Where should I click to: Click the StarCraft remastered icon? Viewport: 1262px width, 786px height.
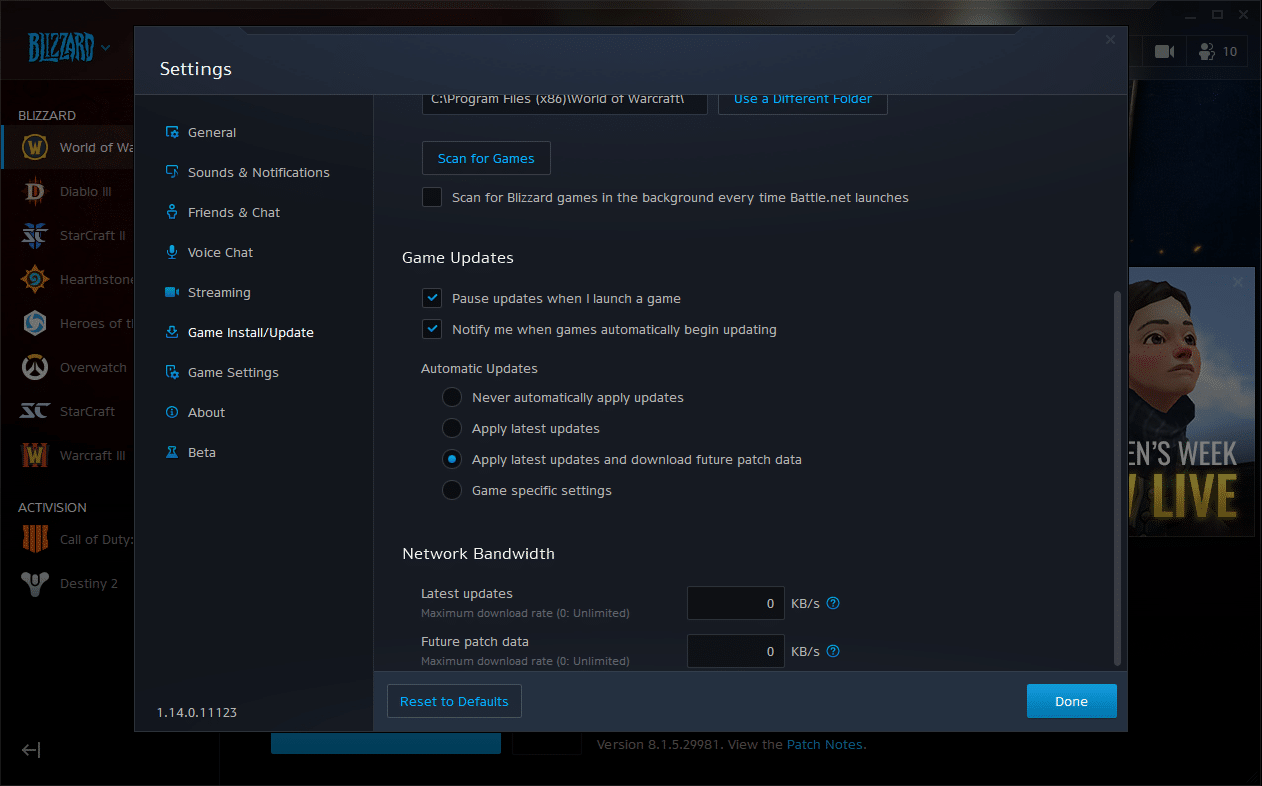point(35,411)
